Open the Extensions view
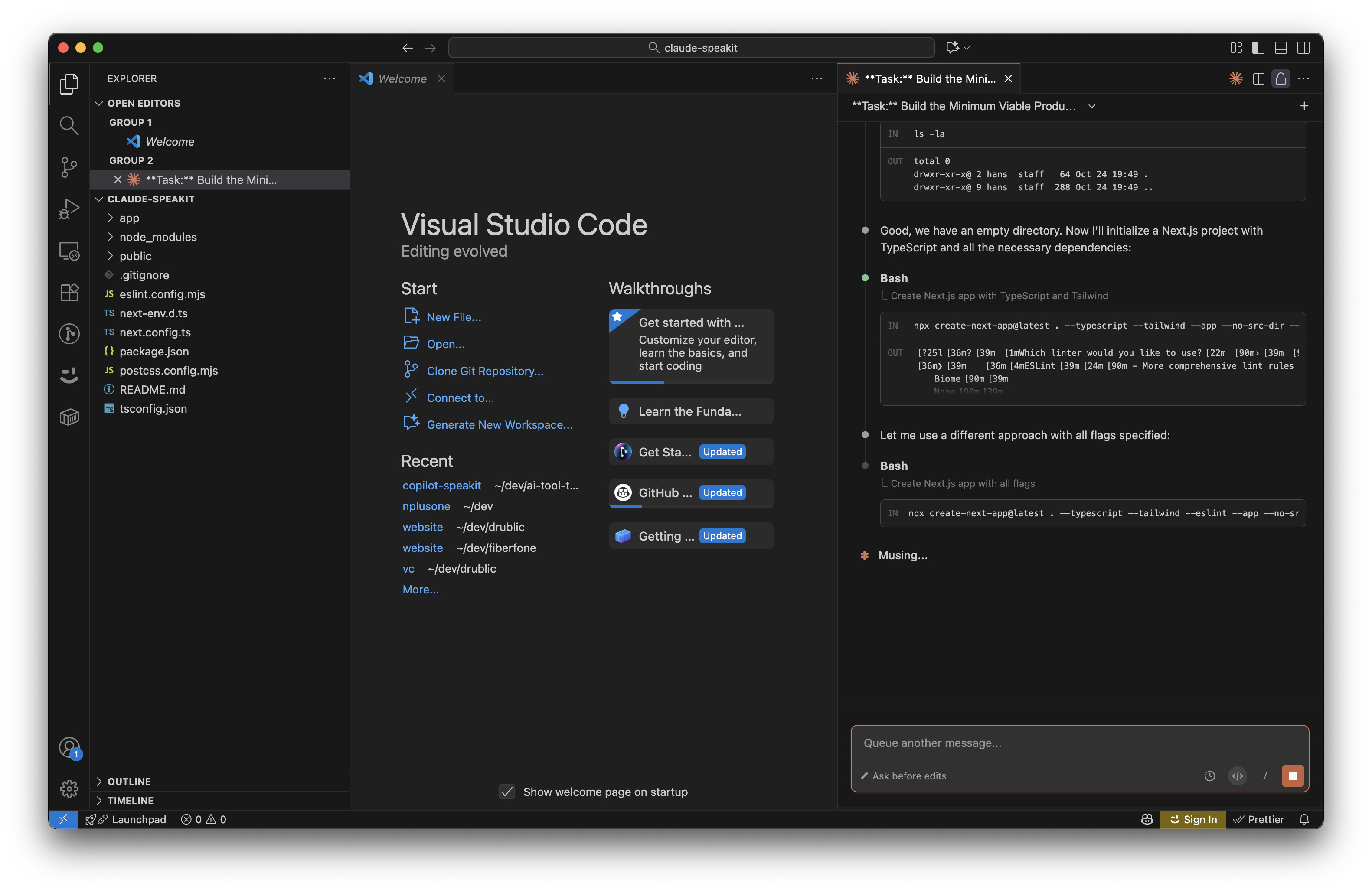Viewport: 1372px width, 893px height. 69,292
